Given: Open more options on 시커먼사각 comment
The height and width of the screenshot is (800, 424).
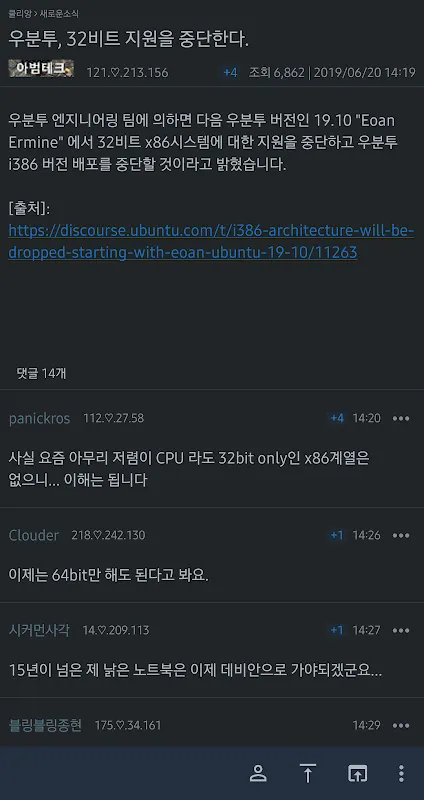Looking at the screenshot, I should [401, 630].
